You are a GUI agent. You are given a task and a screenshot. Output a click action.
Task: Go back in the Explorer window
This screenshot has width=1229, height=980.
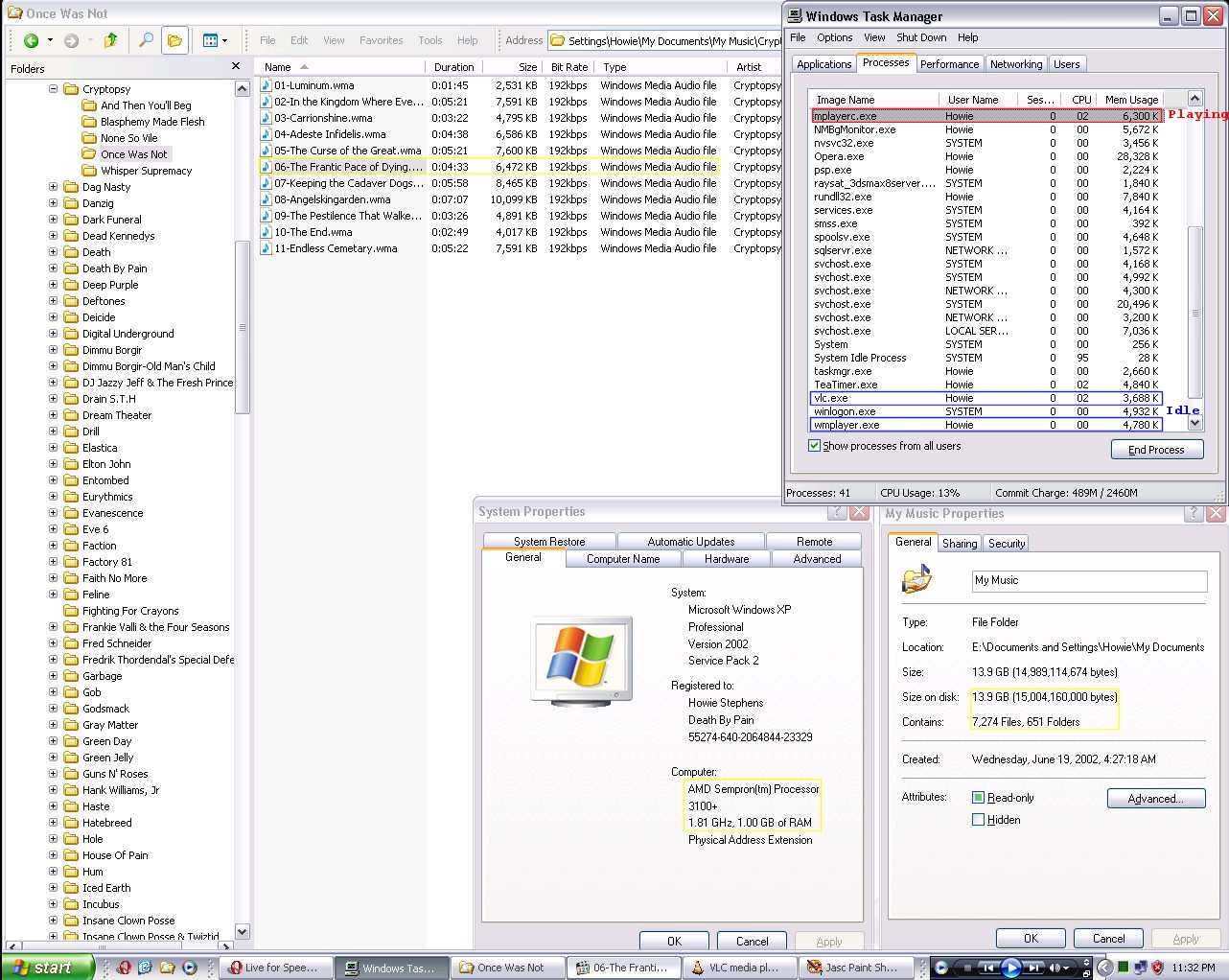click(x=31, y=40)
